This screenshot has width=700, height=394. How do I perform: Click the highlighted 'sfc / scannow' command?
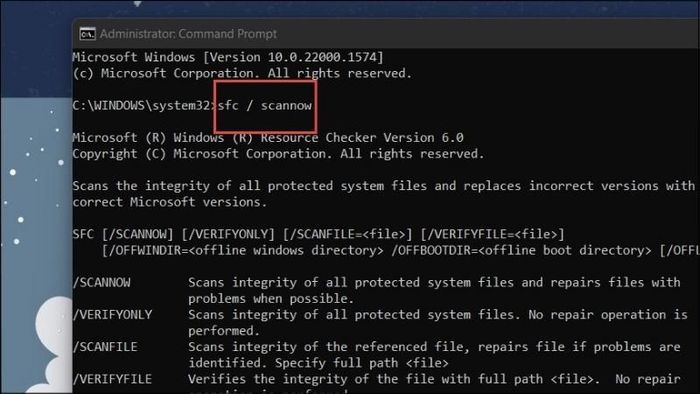(x=265, y=106)
